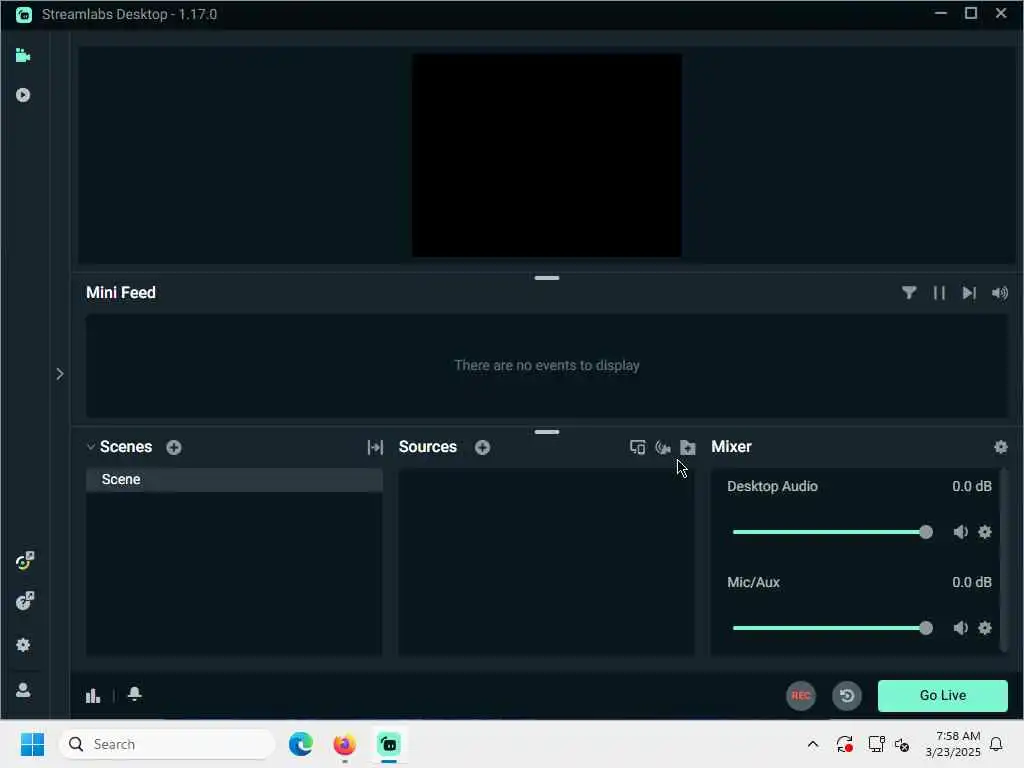
Task: Launch Microsoft Edge from taskbar
Action: pos(301,744)
